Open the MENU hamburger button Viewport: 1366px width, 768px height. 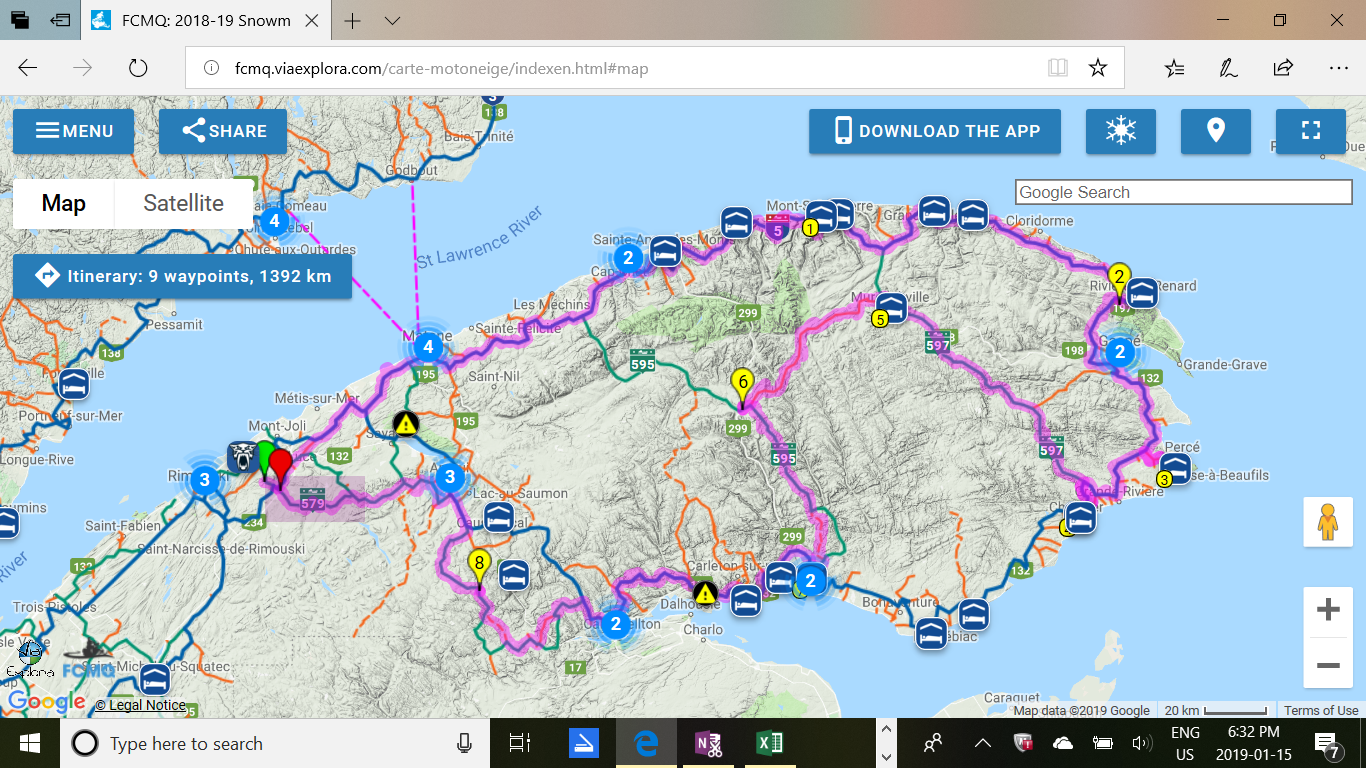coord(73,131)
